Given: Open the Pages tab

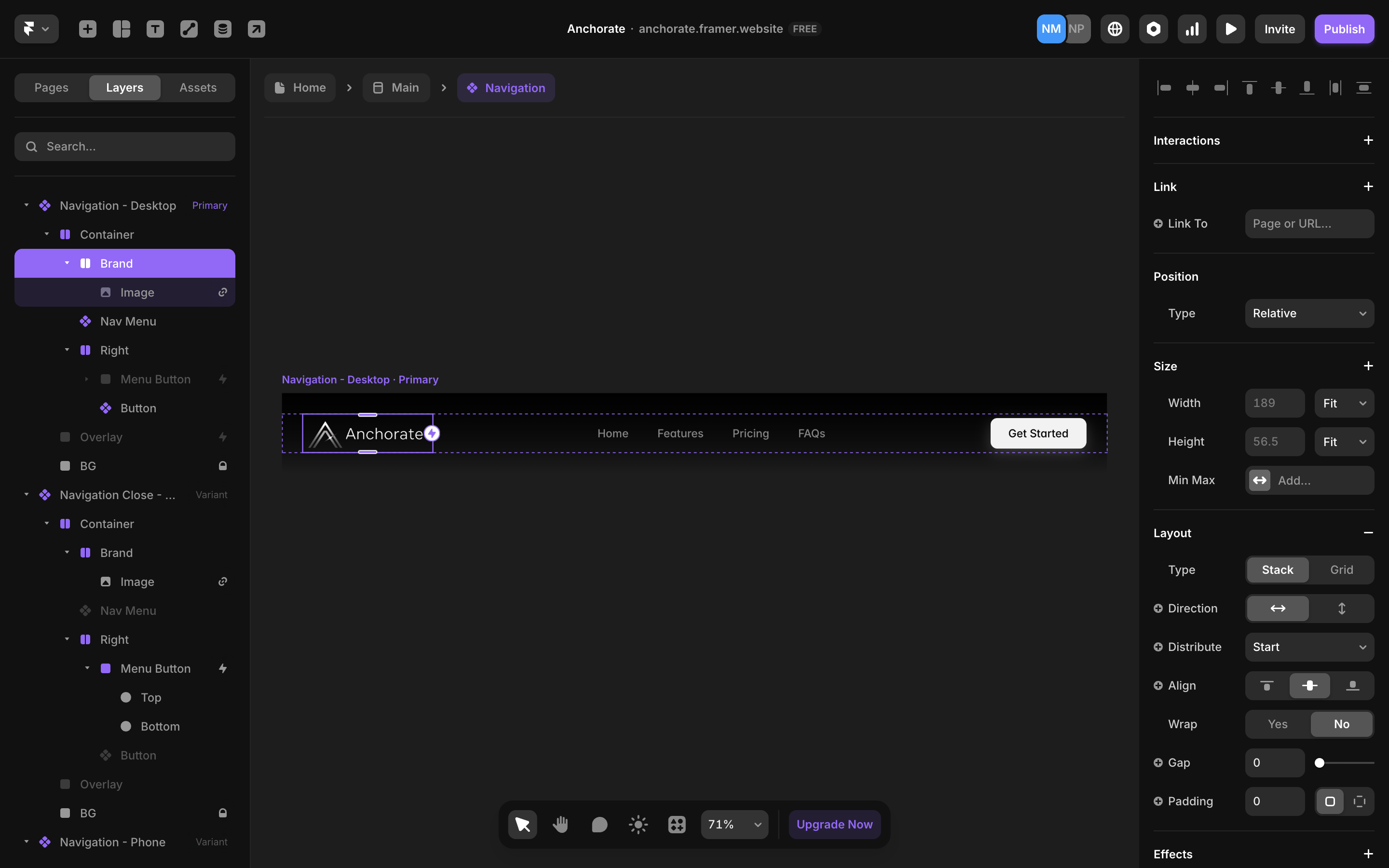Looking at the screenshot, I should pyautogui.click(x=51, y=88).
